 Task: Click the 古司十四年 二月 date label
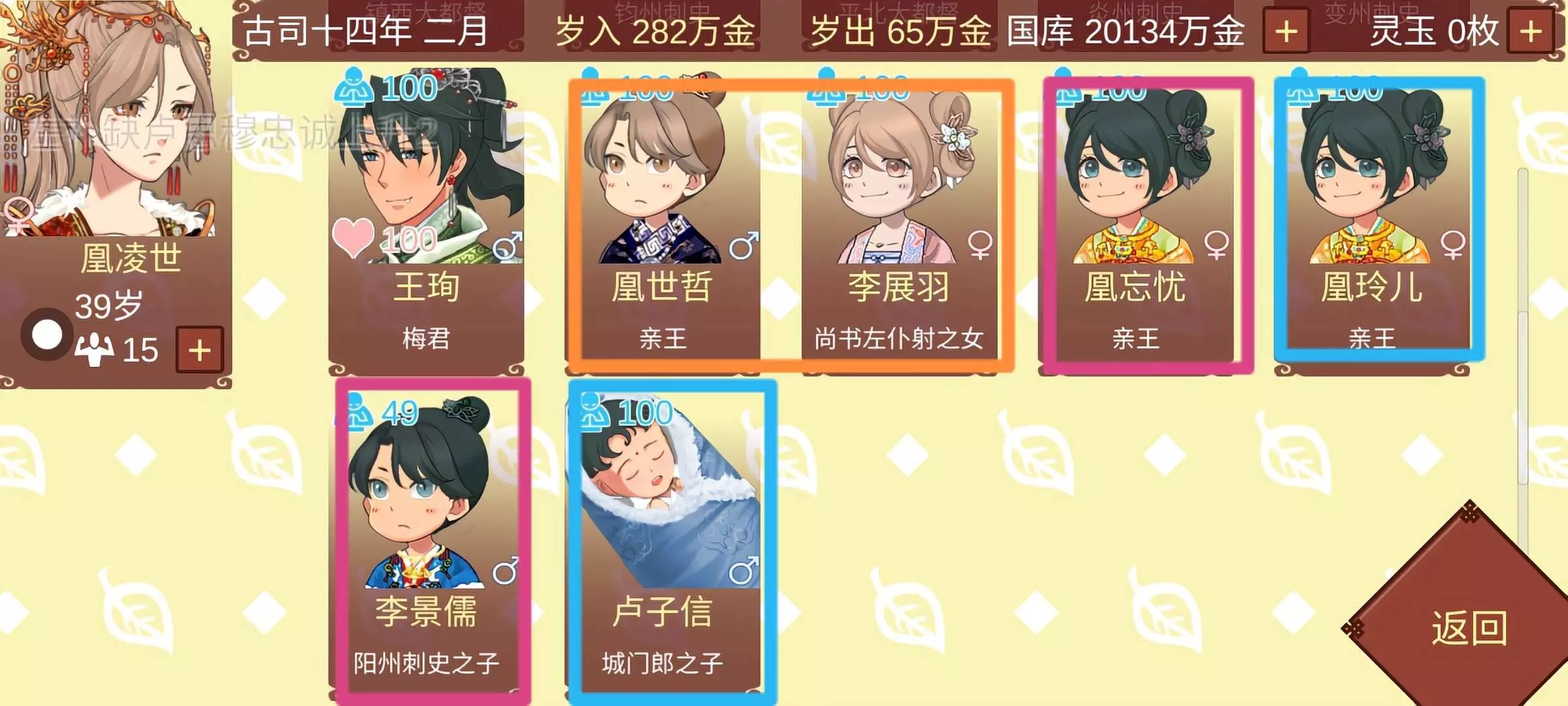[x=366, y=31]
